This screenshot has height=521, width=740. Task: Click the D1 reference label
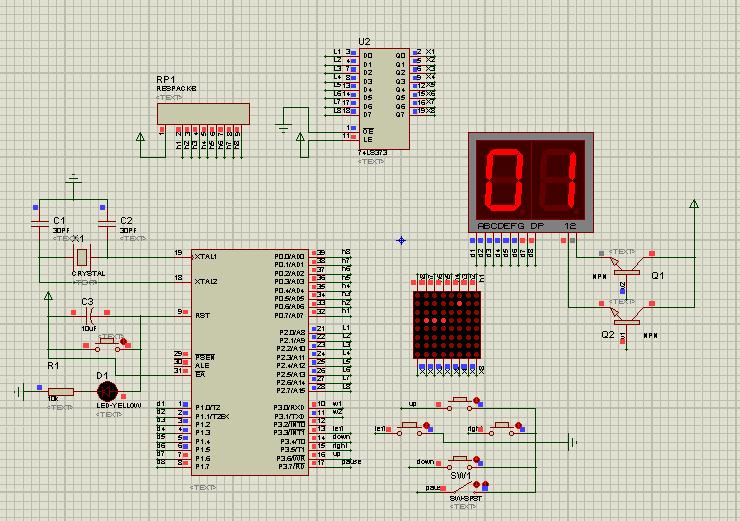click(102, 376)
